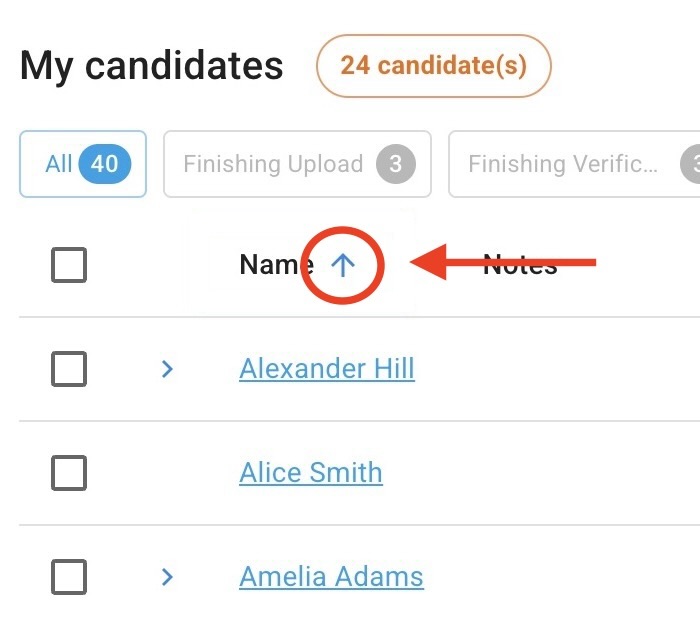Expand the Amelia Adams row details
Image resolution: width=700 pixels, height=620 pixels.
[x=167, y=577]
